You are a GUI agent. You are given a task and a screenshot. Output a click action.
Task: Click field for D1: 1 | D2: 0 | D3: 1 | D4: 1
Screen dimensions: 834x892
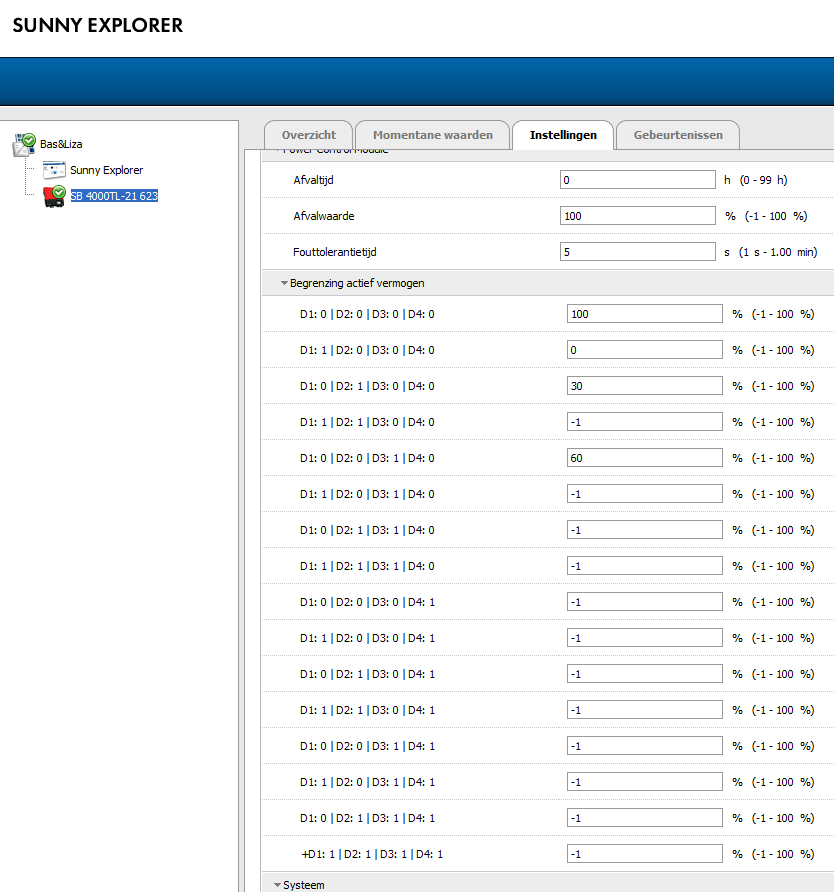[645, 782]
